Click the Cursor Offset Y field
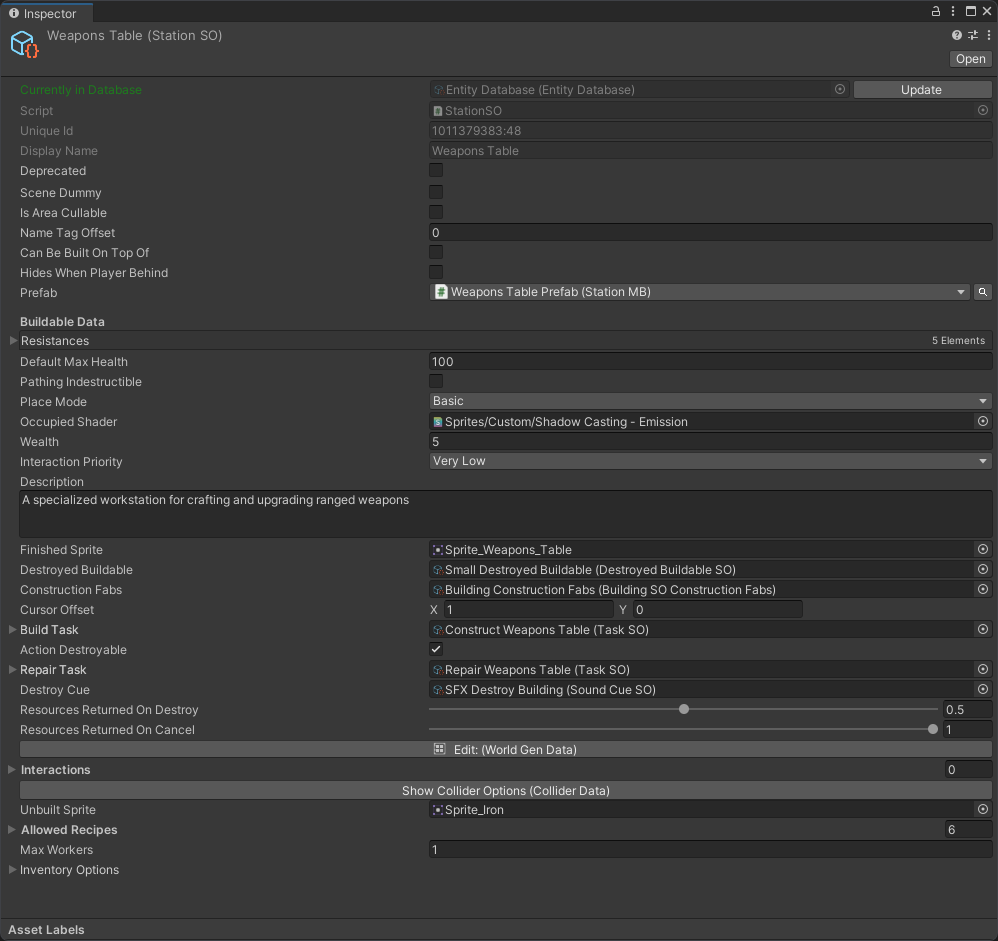This screenshot has height=941, width=998. click(718, 609)
